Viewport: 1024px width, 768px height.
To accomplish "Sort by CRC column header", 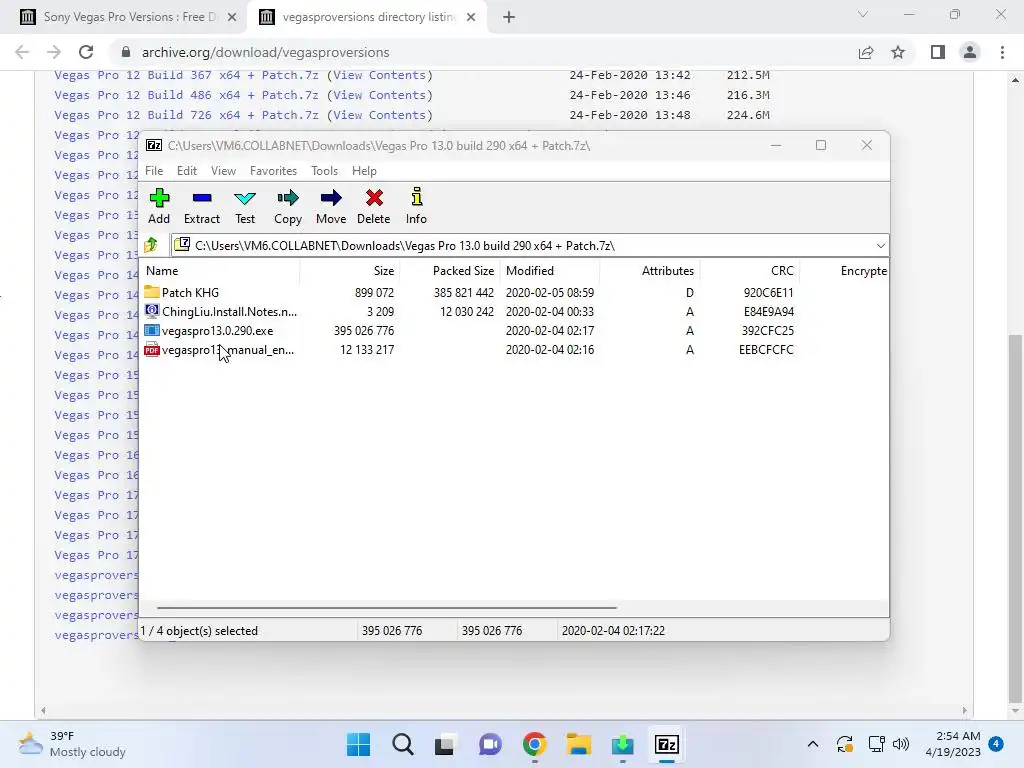I will pyautogui.click(x=750, y=270).
